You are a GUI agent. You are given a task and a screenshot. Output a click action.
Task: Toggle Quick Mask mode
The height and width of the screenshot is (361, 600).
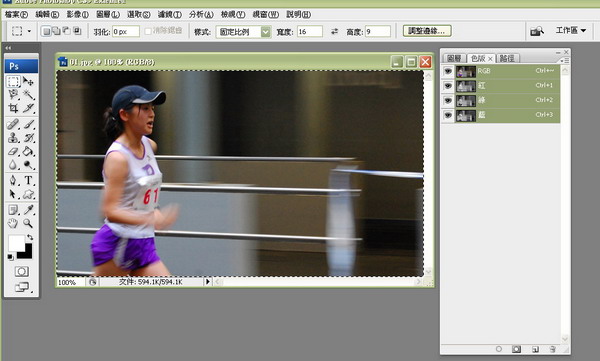click(x=21, y=271)
